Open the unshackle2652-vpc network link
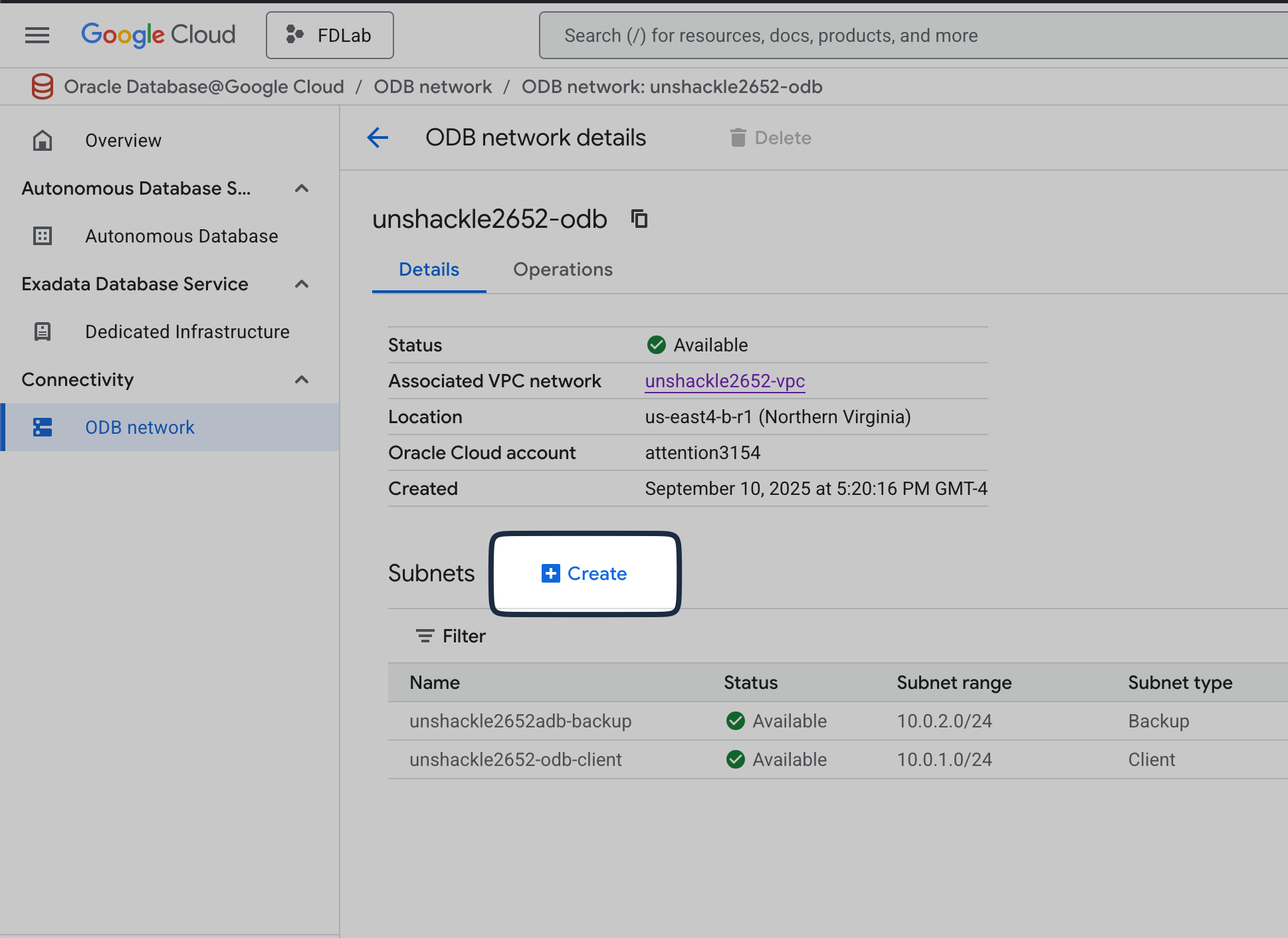The width and height of the screenshot is (1288, 938). pyautogui.click(x=725, y=381)
